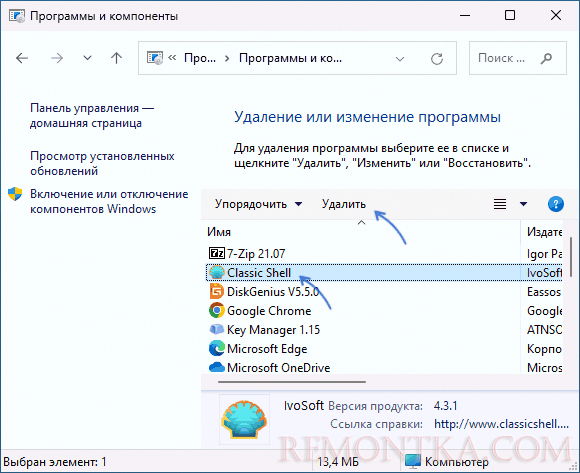Screen dimensions: 580x473
Task: Click the horizontal scrollbar under the list
Action: tap(292, 382)
